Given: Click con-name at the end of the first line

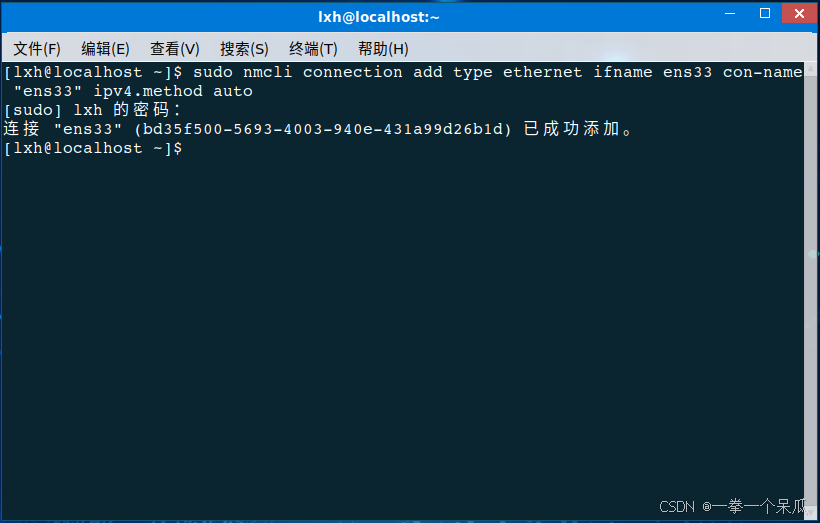Looking at the screenshot, I should (762, 72).
